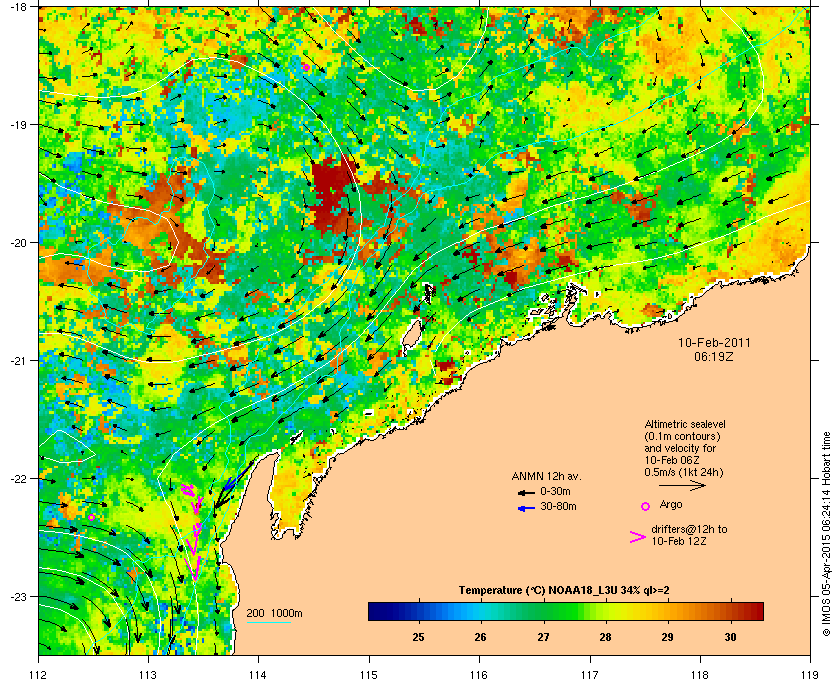Viewport: 840px width, 680px height.
Task: Click the magenta Argo circle in the legend
Action: coord(646,506)
